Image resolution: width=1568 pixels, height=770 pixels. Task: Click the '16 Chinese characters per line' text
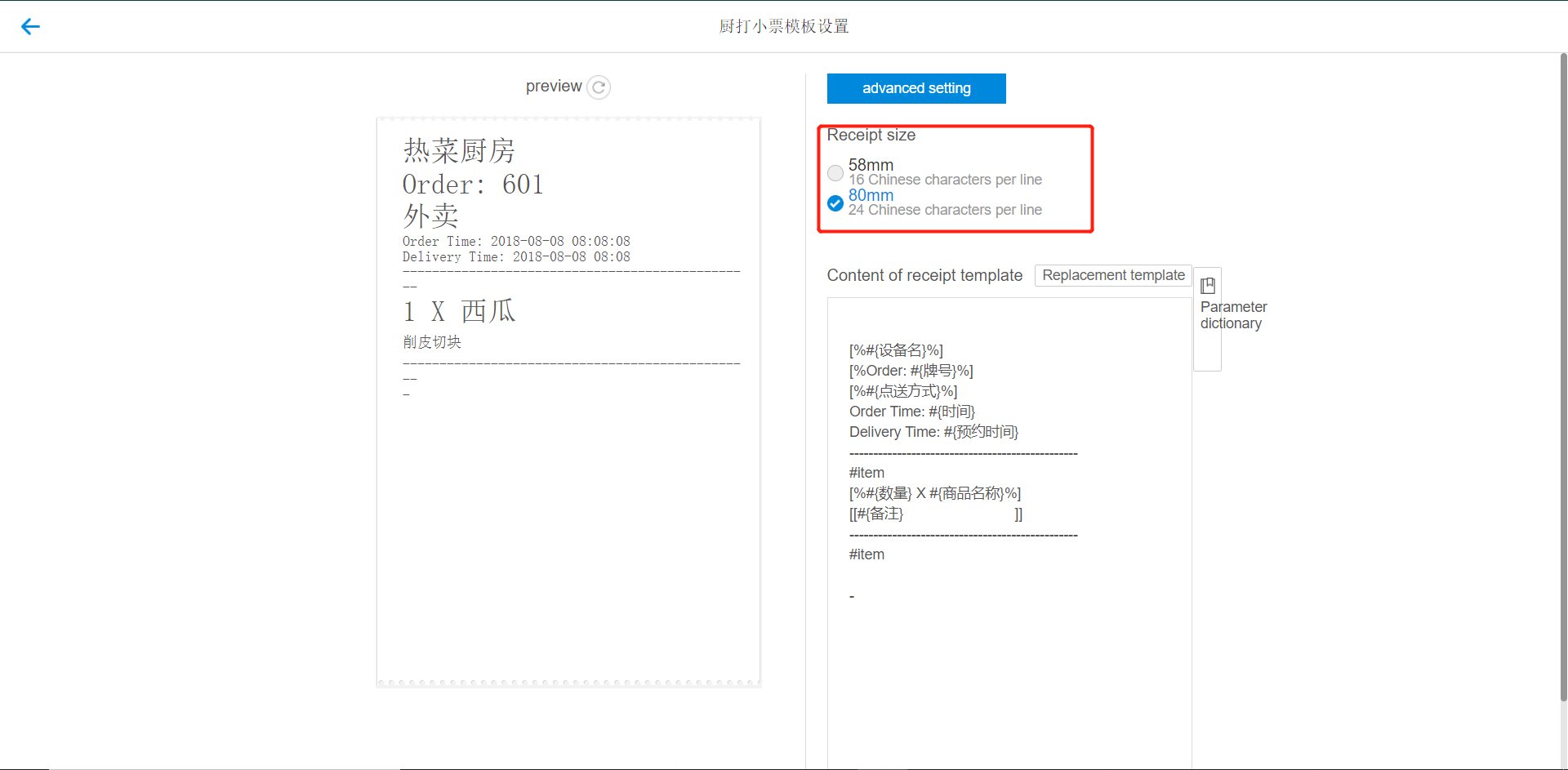(x=945, y=180)
